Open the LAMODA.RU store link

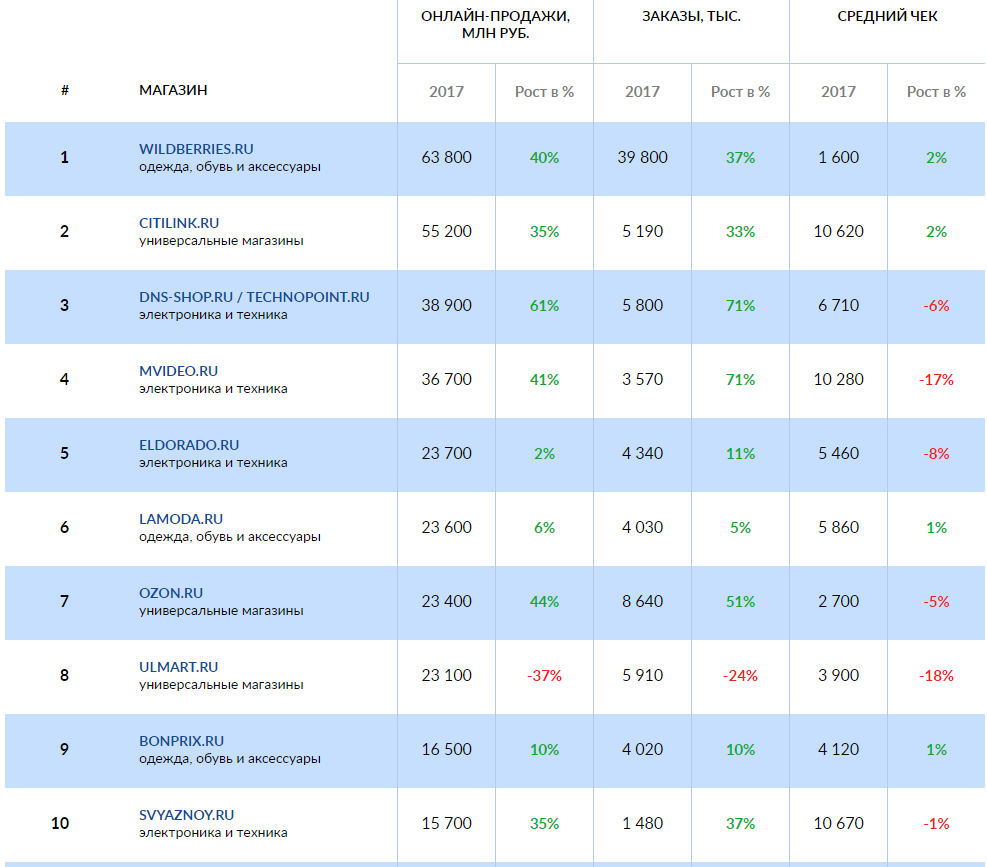(x=181, y=519)
